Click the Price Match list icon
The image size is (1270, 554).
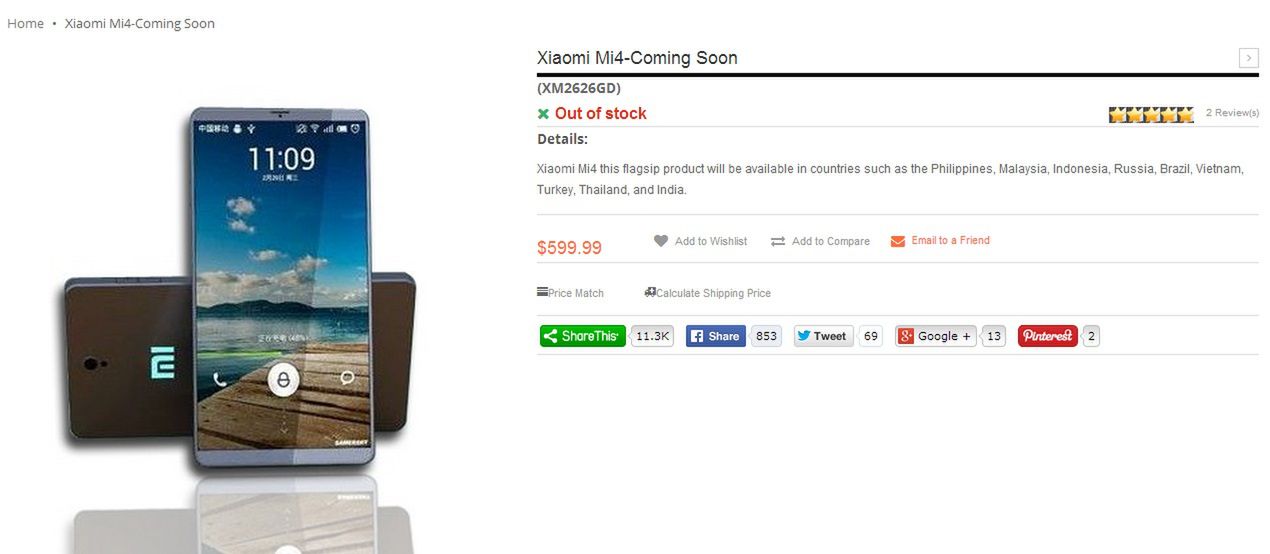point(542,292)
